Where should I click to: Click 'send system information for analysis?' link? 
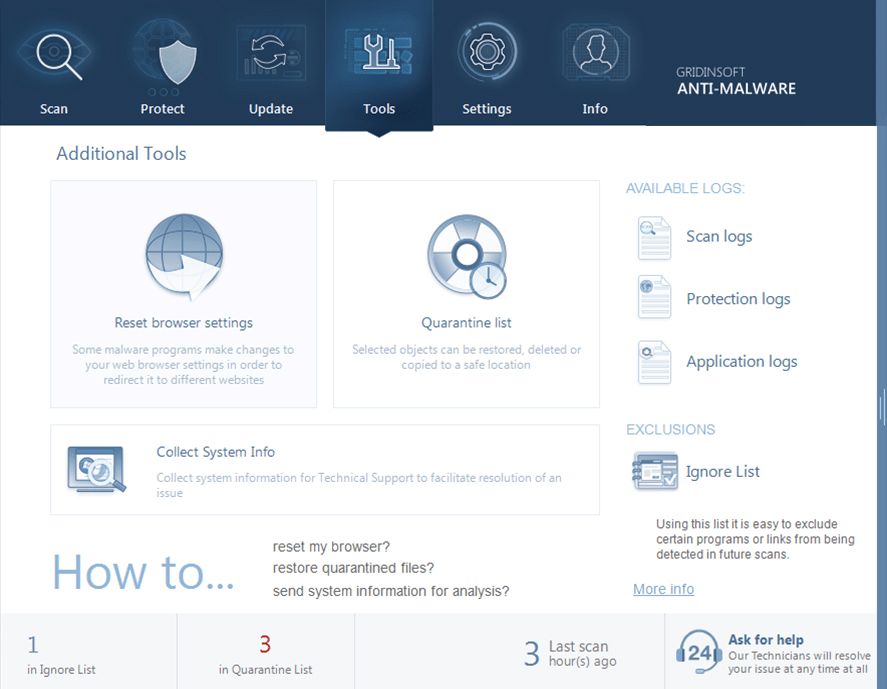(391, 591)
